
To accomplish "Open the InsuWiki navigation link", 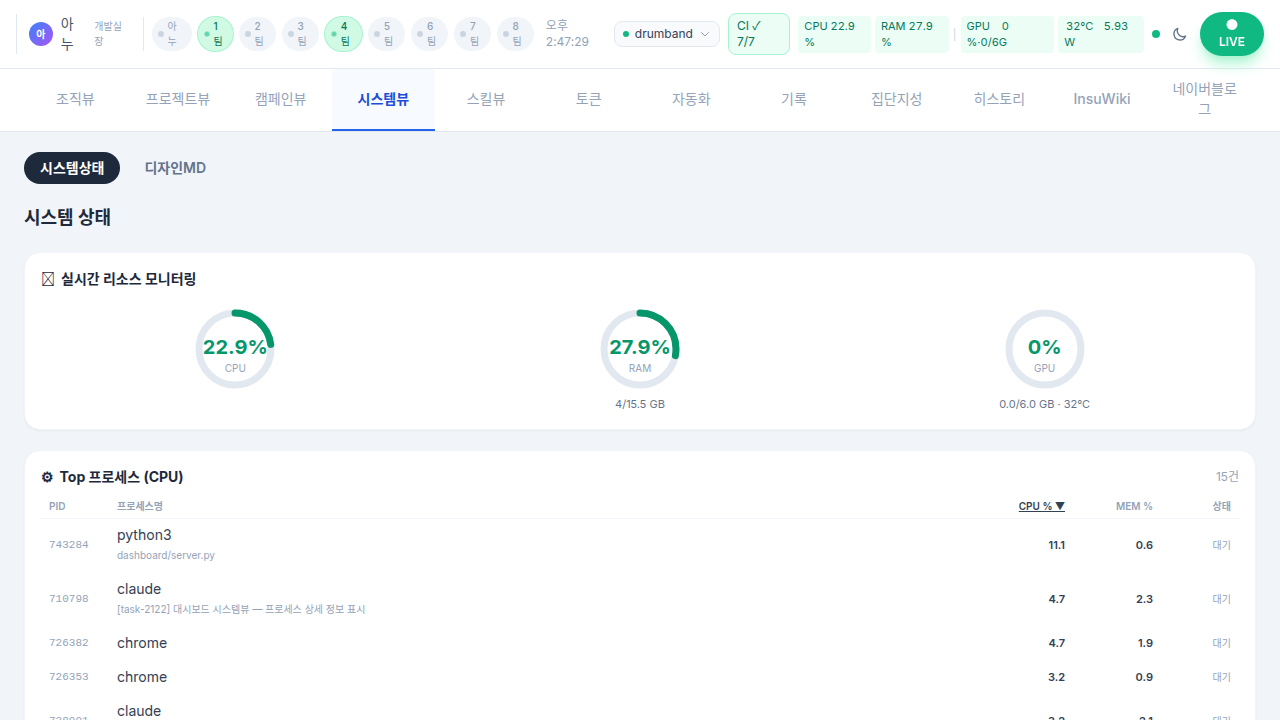I will 1101,99.
